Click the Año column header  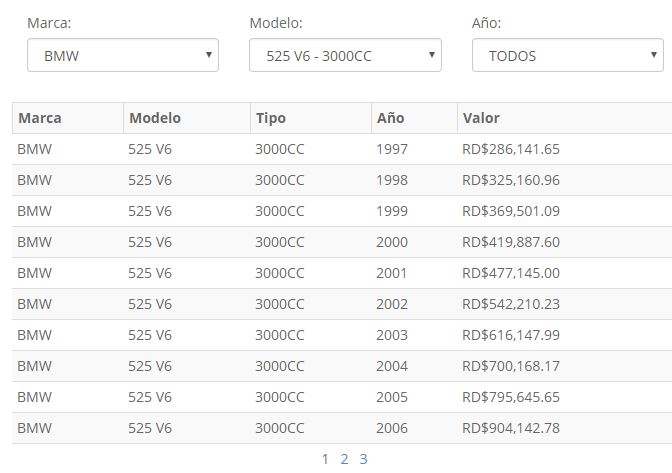click(x=391, y=118)
